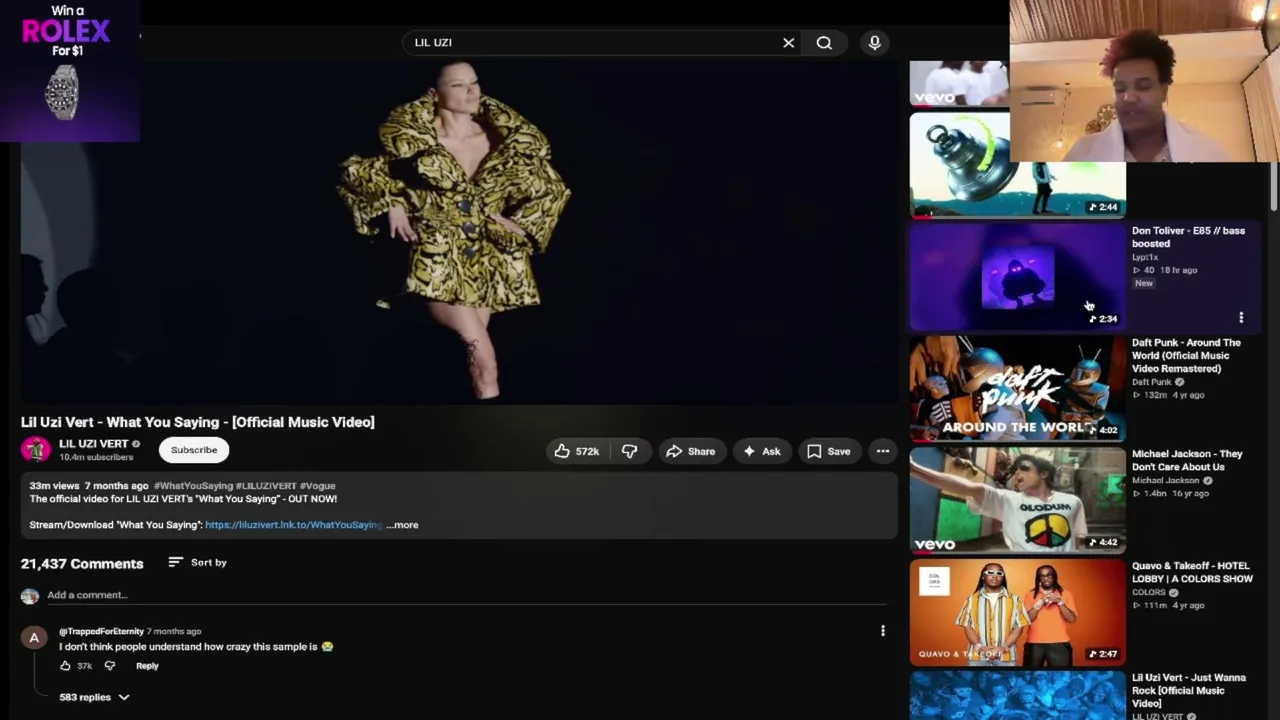Expand the 583 replies thread
Viewport: 1280px width, 720px height.
point(94,697)
